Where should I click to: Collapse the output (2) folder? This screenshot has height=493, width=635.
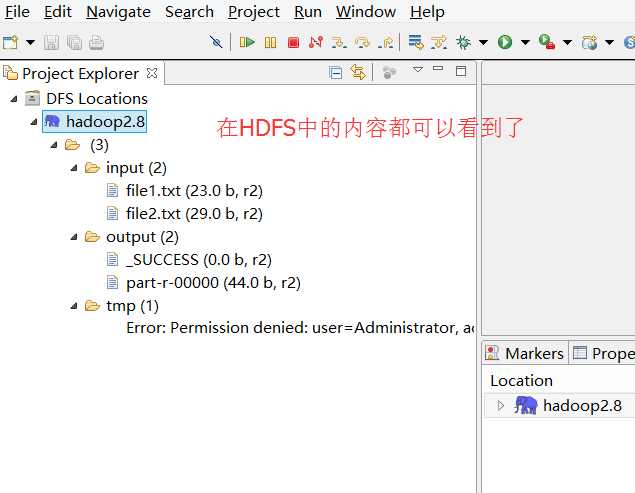pyautogui.click(x=74, y=237)
